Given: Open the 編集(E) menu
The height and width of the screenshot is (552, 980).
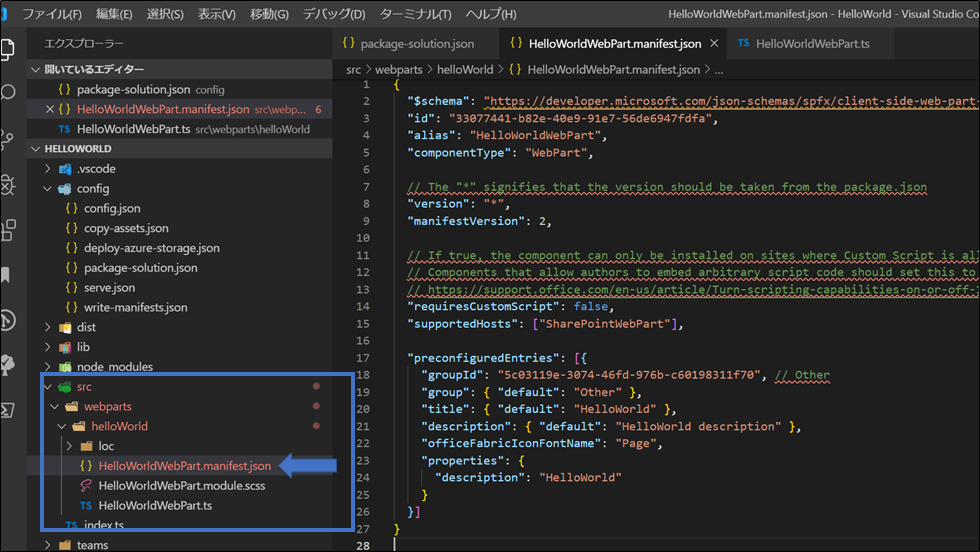Looking at the screenshot, I should click(114, 14).
